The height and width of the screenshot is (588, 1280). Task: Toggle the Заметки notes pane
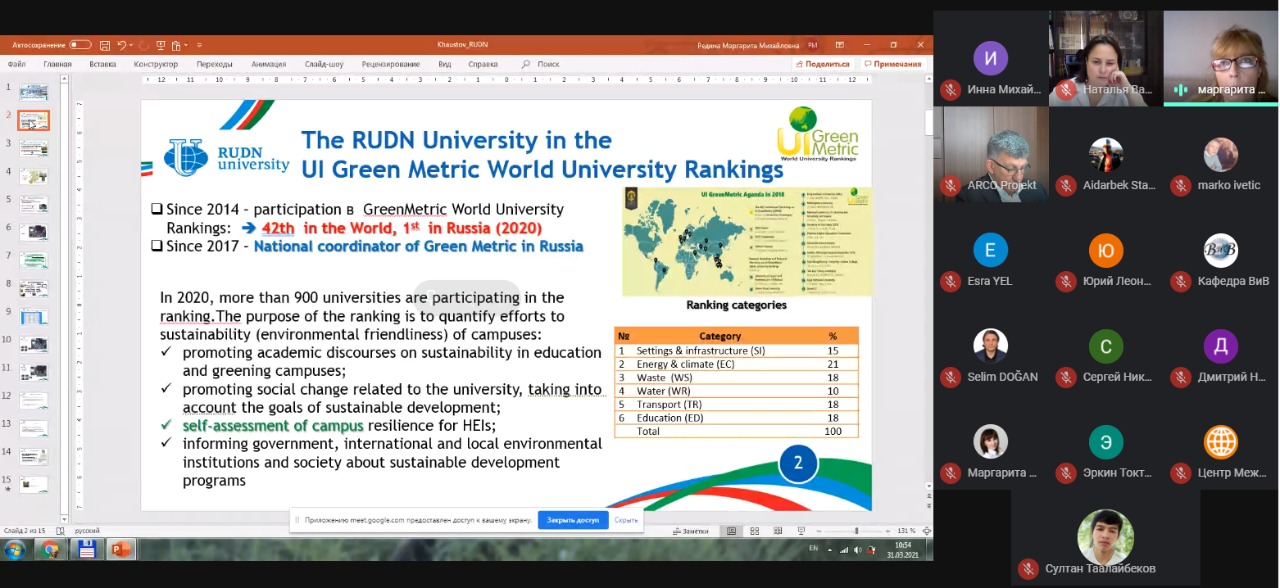point(690,531)
